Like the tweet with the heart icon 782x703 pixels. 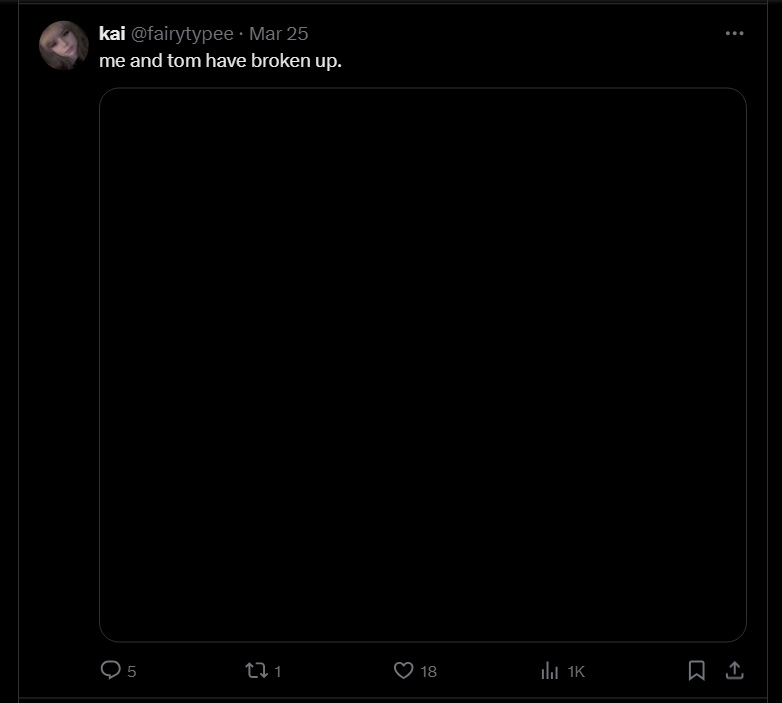[x=403, y=671]
